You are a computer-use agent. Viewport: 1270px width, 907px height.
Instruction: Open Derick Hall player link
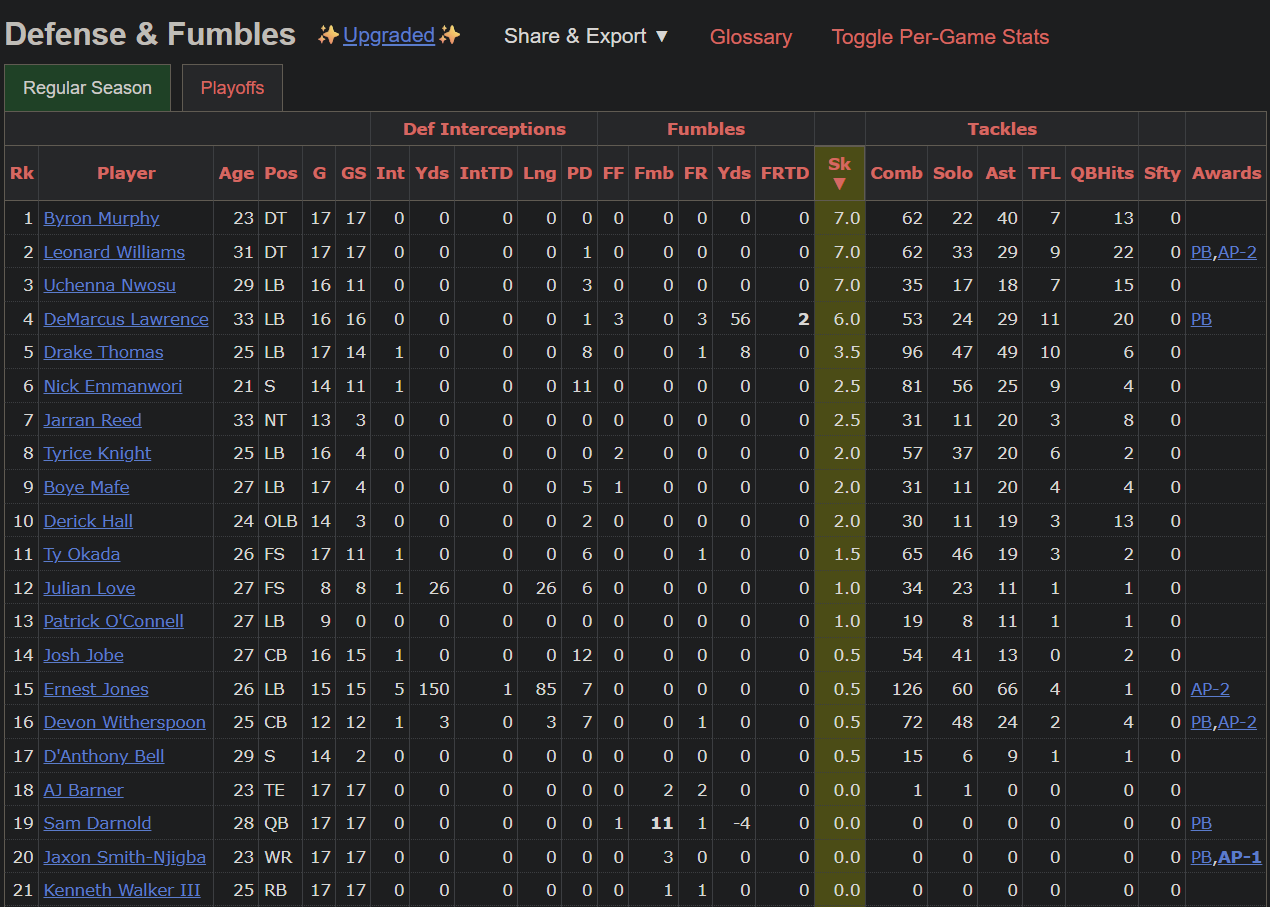coord(88,521)
